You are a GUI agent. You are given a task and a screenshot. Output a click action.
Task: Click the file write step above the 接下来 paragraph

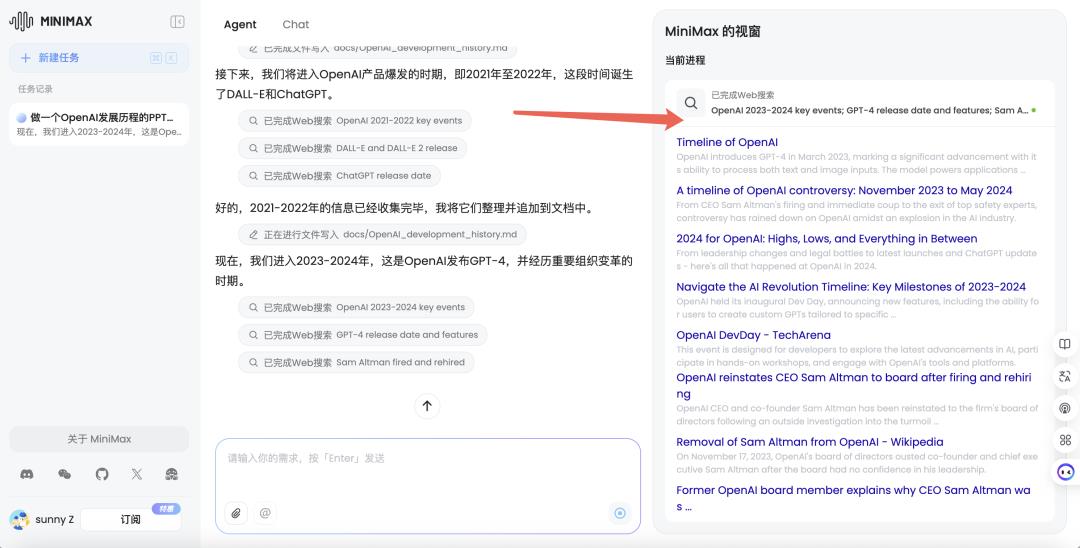[377, 50]
